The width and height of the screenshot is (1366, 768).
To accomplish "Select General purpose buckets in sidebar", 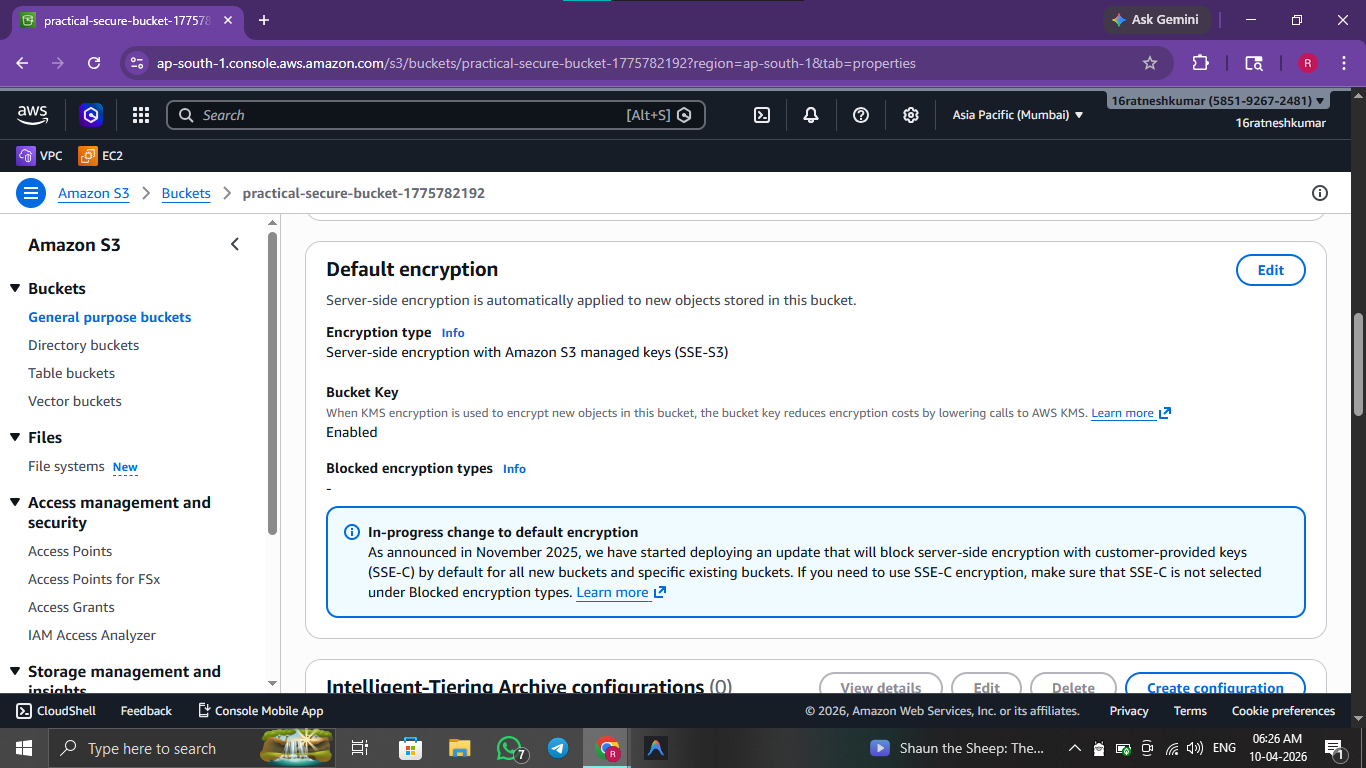I will point(109,317).
